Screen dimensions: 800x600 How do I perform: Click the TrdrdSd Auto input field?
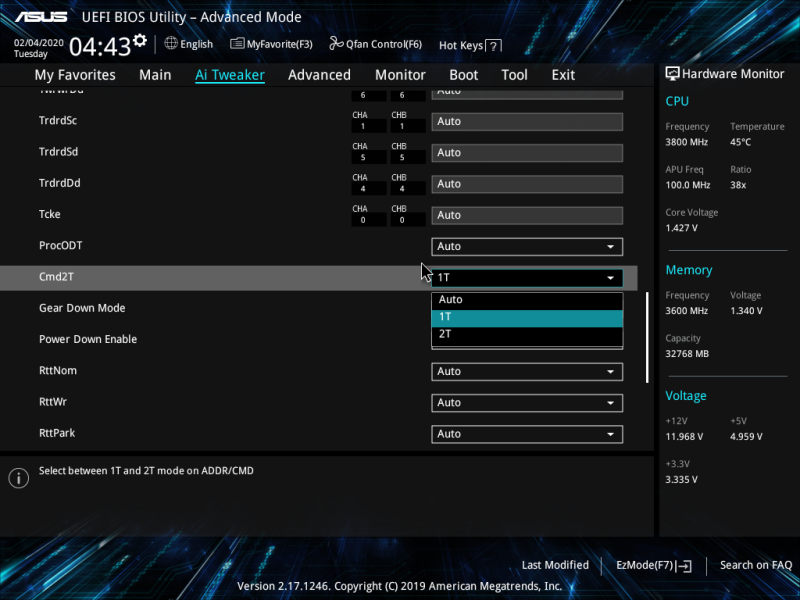[527, 153]
